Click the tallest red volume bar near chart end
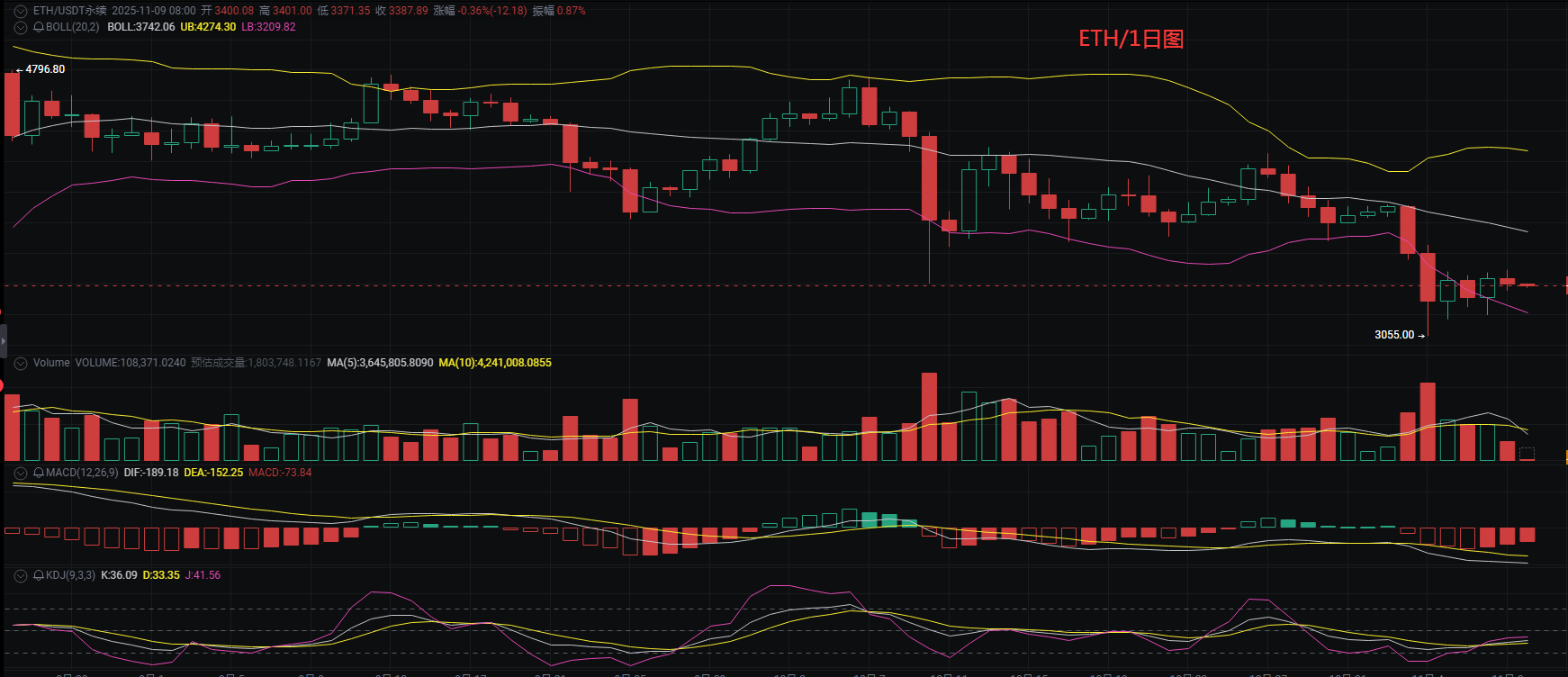This screenshot has width=1568, height=677. coord(1428,421)
